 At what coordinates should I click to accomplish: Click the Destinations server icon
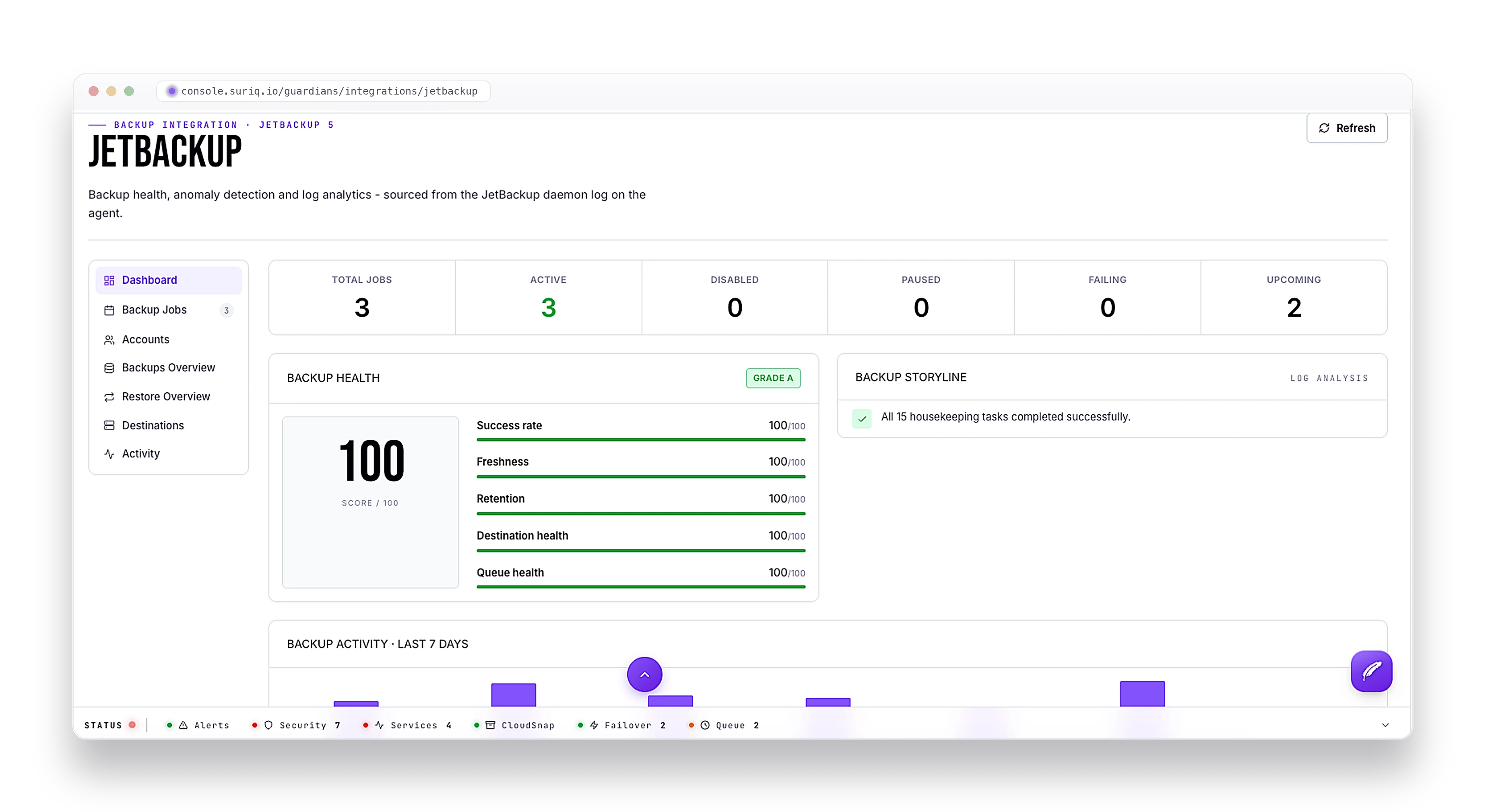click(109, 426)
